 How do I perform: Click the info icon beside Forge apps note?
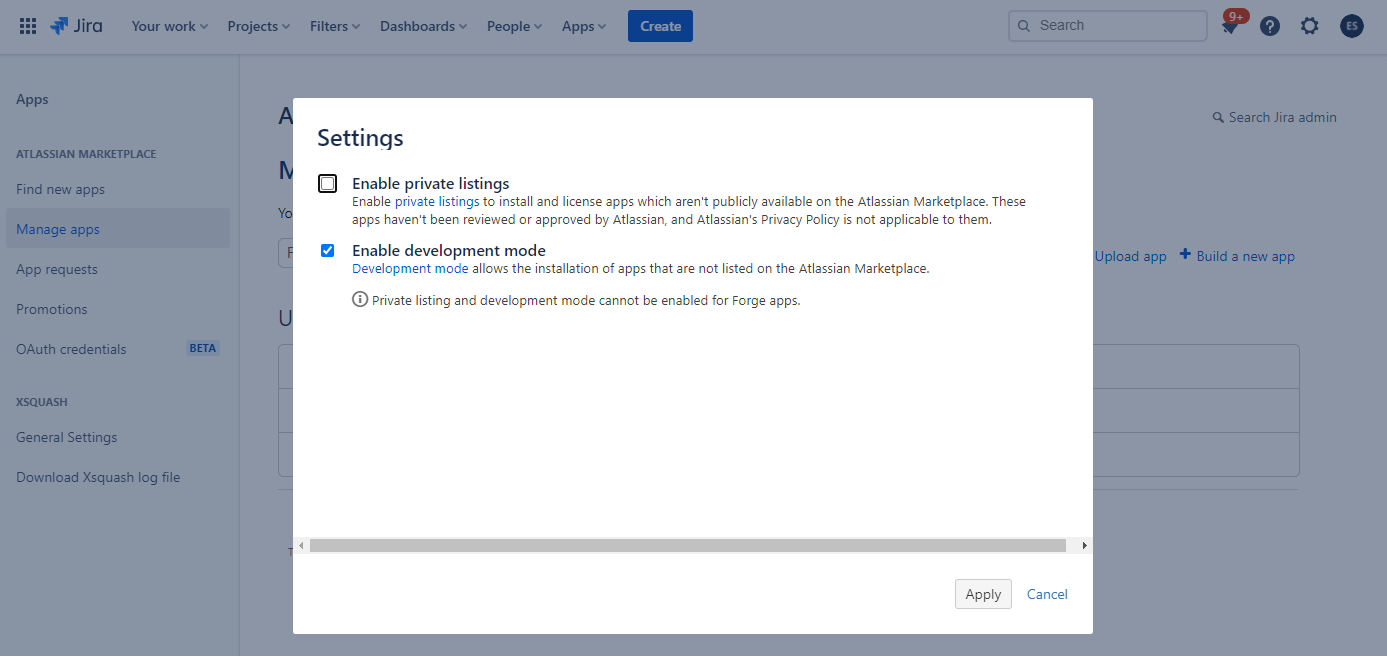(x=360, y=299)
